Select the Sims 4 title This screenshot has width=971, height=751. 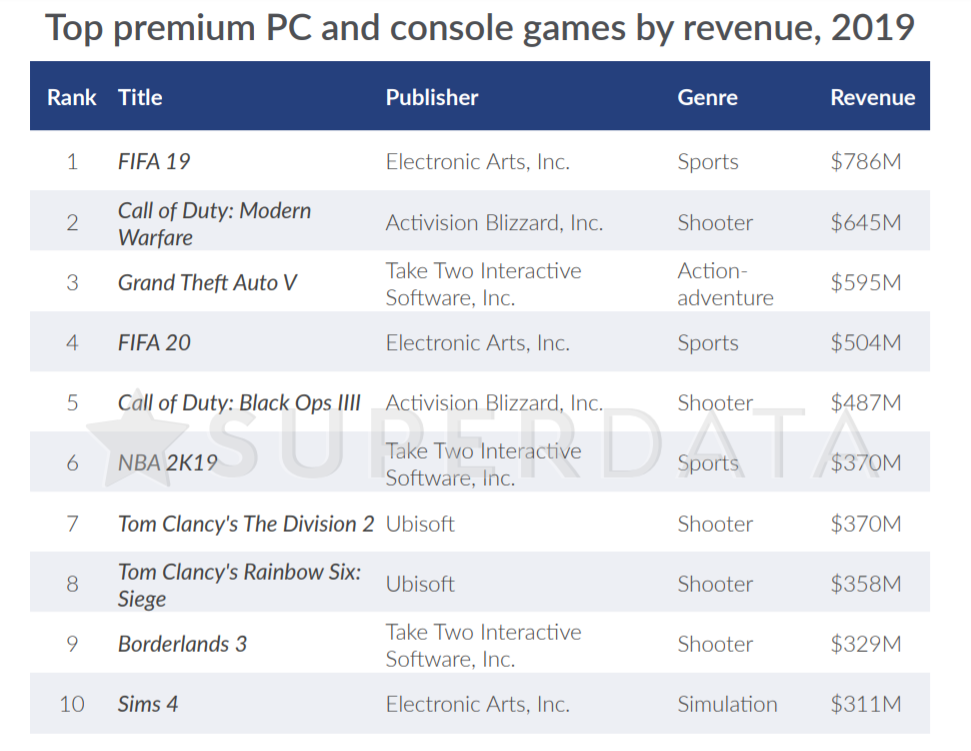[x=147, y=704]
